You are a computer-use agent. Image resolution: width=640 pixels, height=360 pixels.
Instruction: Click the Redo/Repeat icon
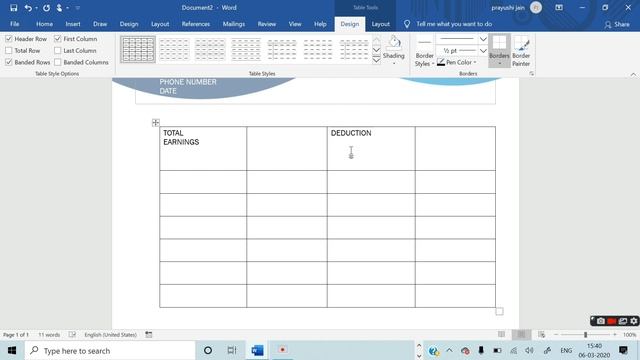coord(46,8)
